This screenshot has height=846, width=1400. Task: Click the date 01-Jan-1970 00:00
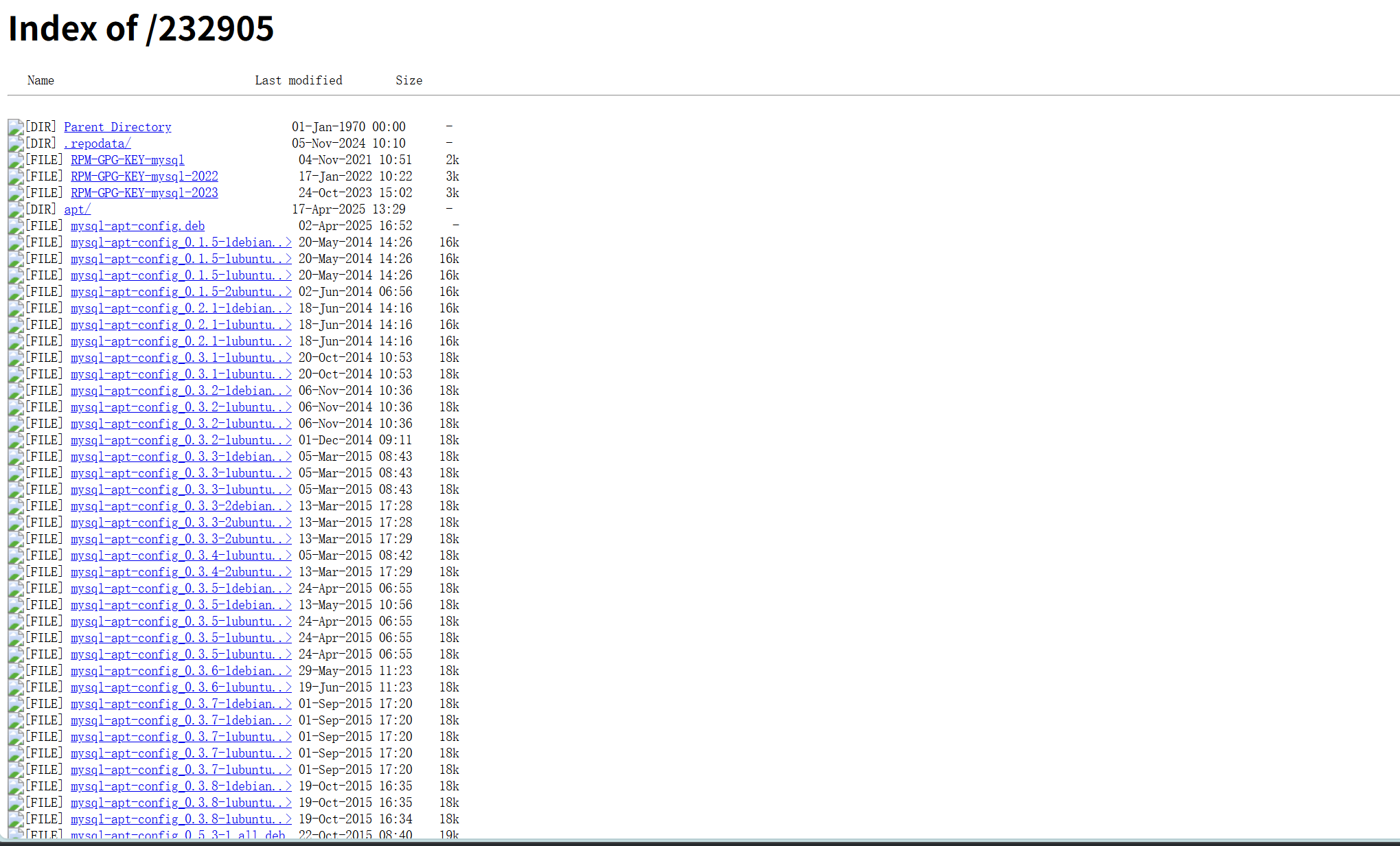point(349,127)
